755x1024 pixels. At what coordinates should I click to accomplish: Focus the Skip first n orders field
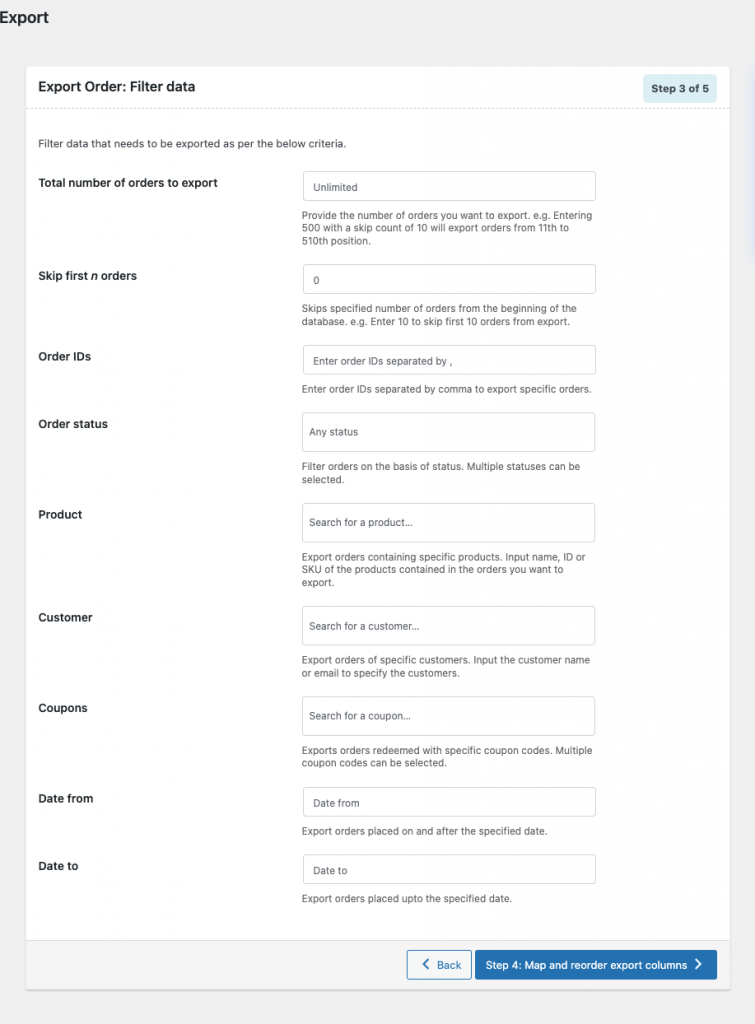pos(449,280)
